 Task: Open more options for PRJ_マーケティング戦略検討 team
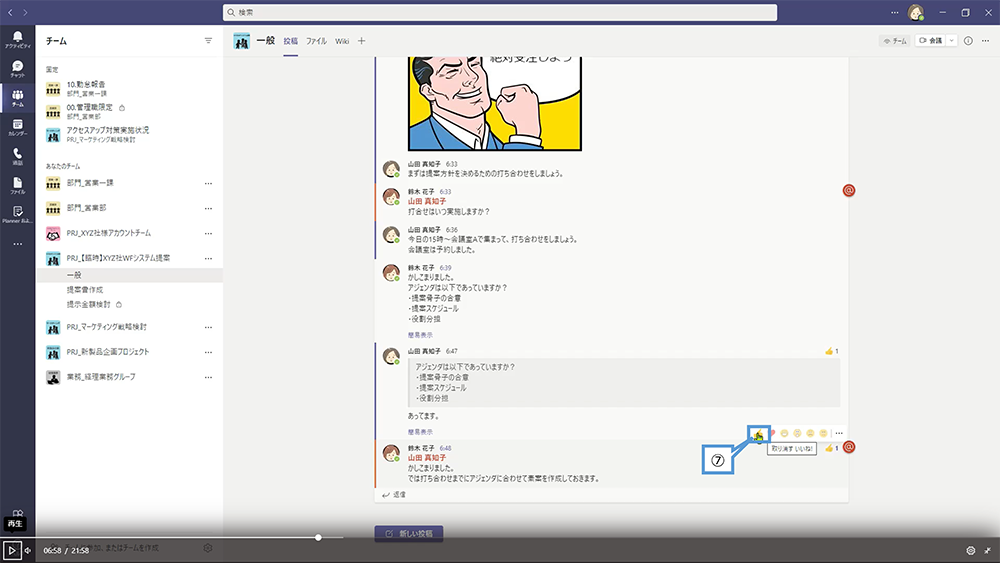[208, 327]
